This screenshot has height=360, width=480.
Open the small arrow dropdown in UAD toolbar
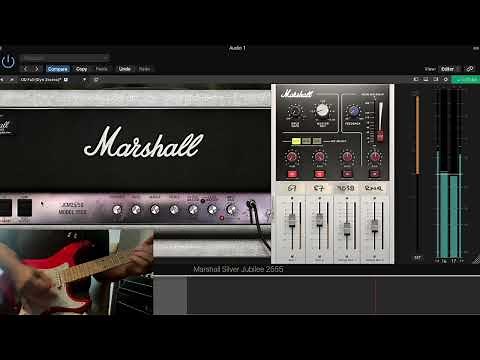[84, 80]
